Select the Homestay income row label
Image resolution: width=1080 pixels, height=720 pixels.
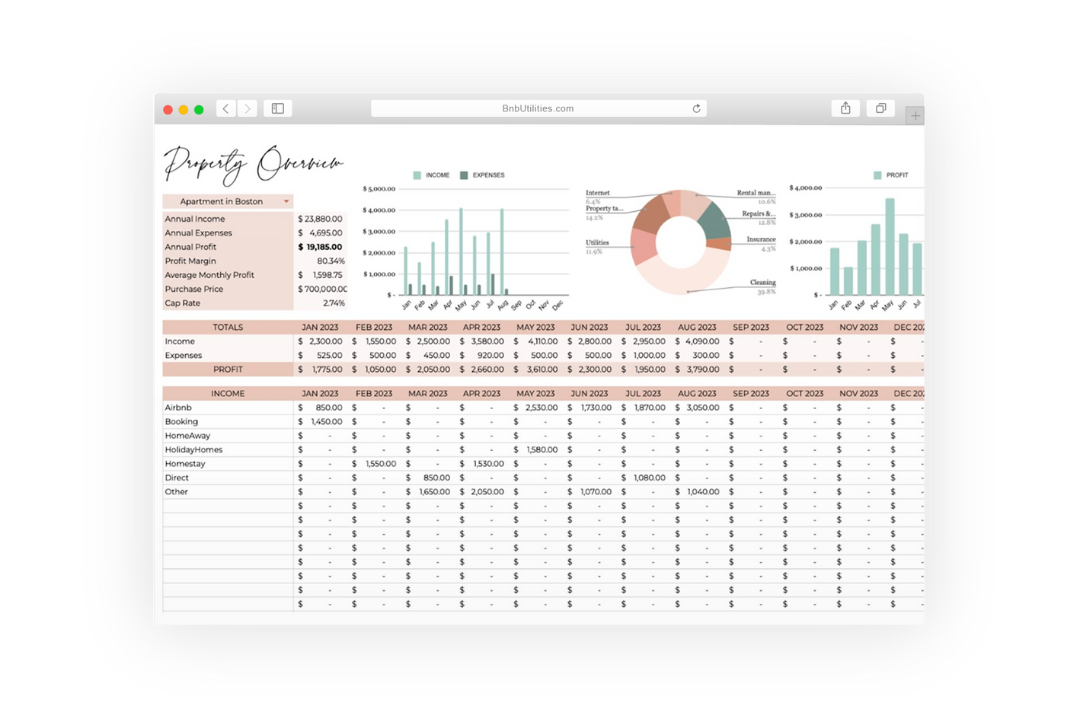pos(185,464)
